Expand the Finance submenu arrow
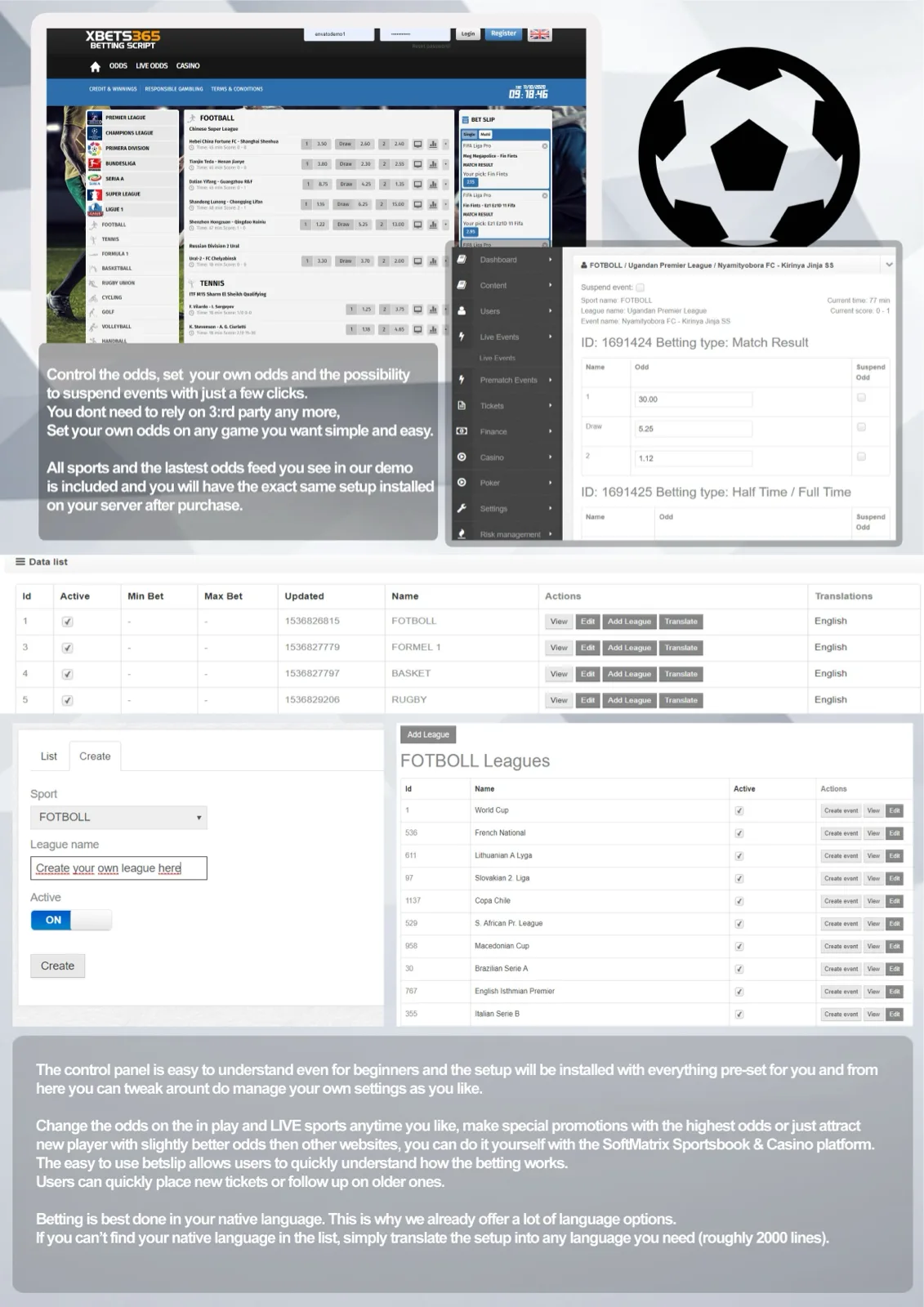The image size is (924, 1307). pos(551,431)
